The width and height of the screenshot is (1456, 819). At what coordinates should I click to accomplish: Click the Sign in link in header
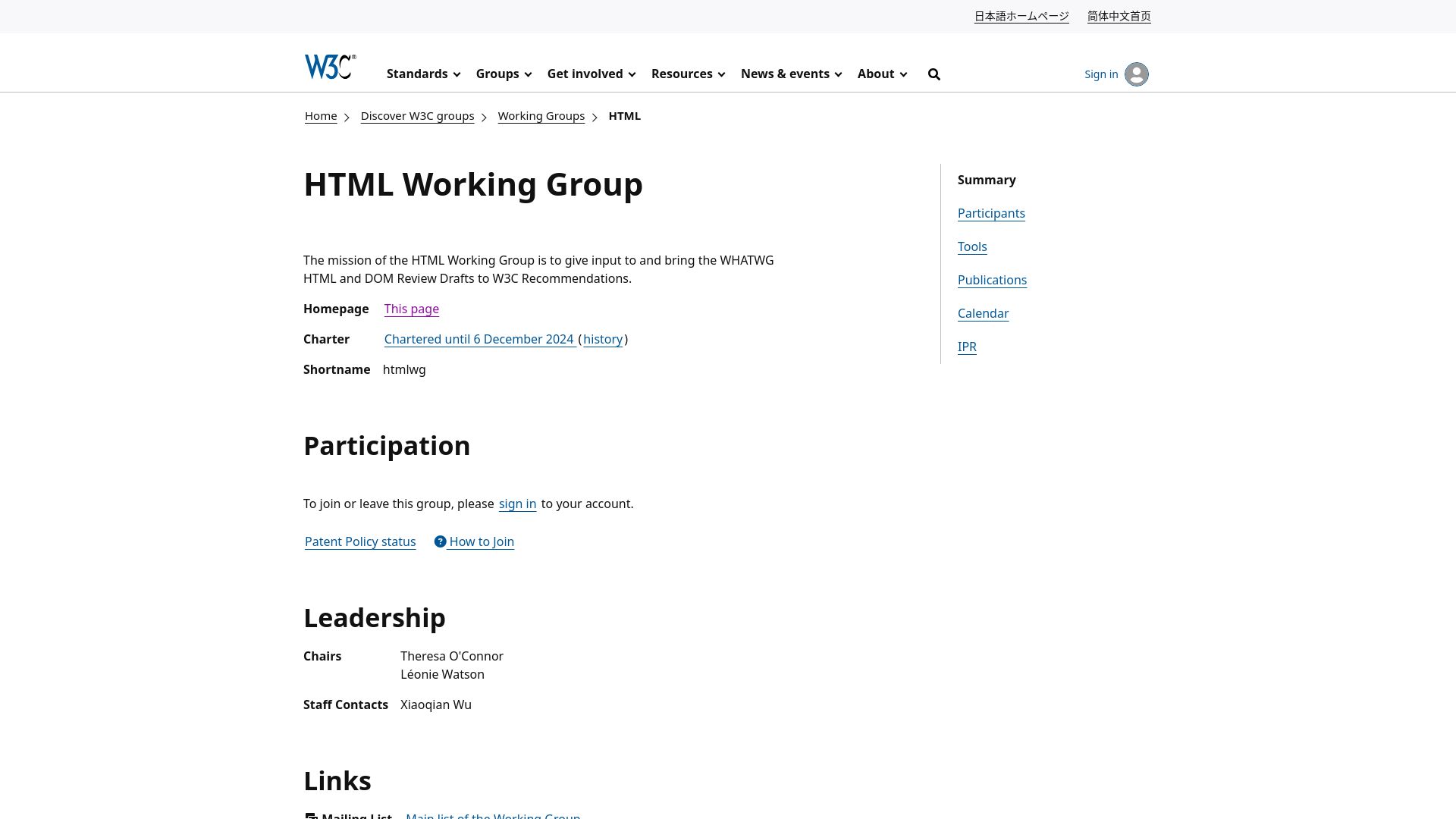click(x=1101, y=74)
